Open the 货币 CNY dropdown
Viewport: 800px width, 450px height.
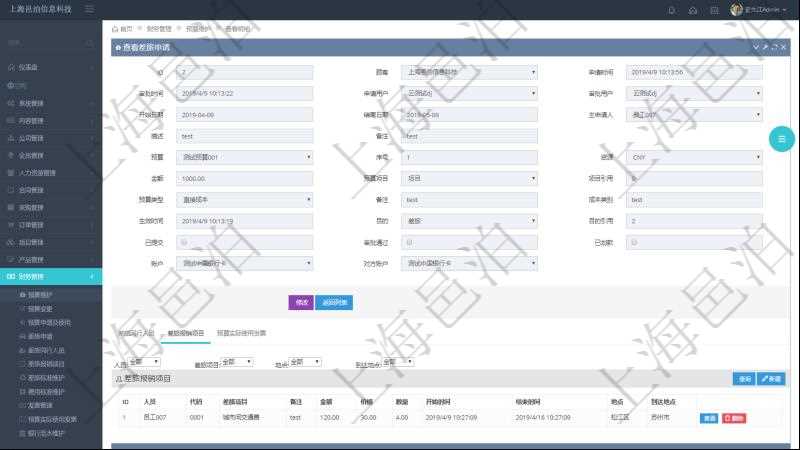tap(695, 158)
